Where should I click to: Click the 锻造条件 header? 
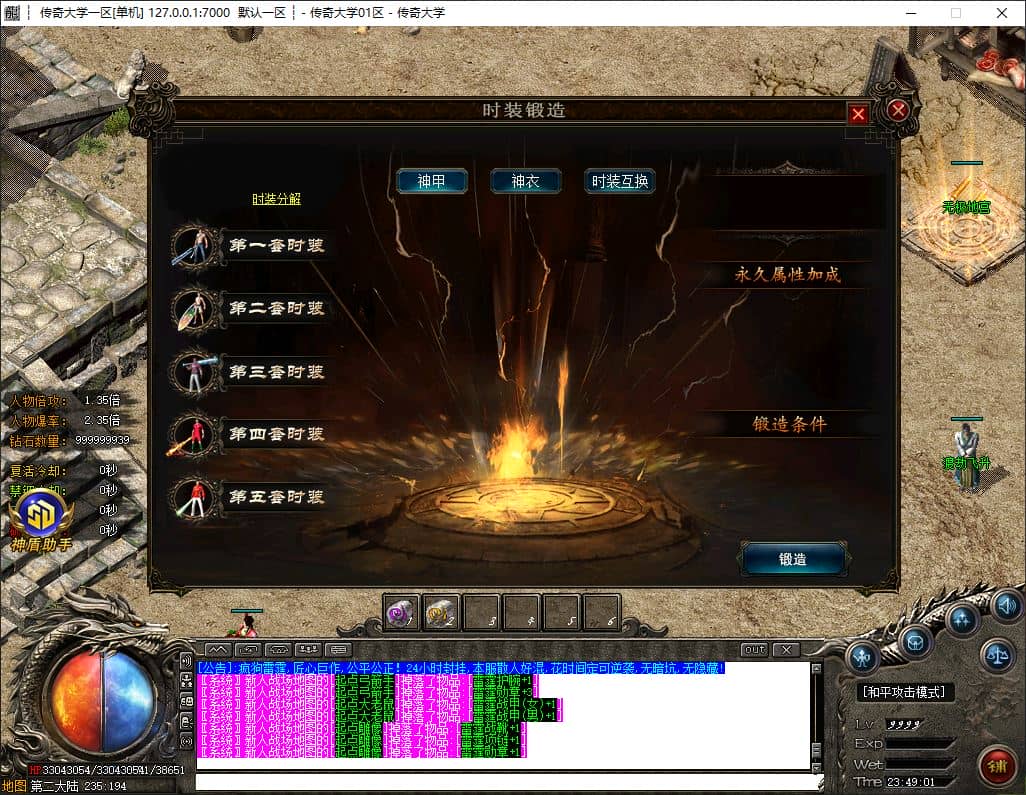pos(790,424)
